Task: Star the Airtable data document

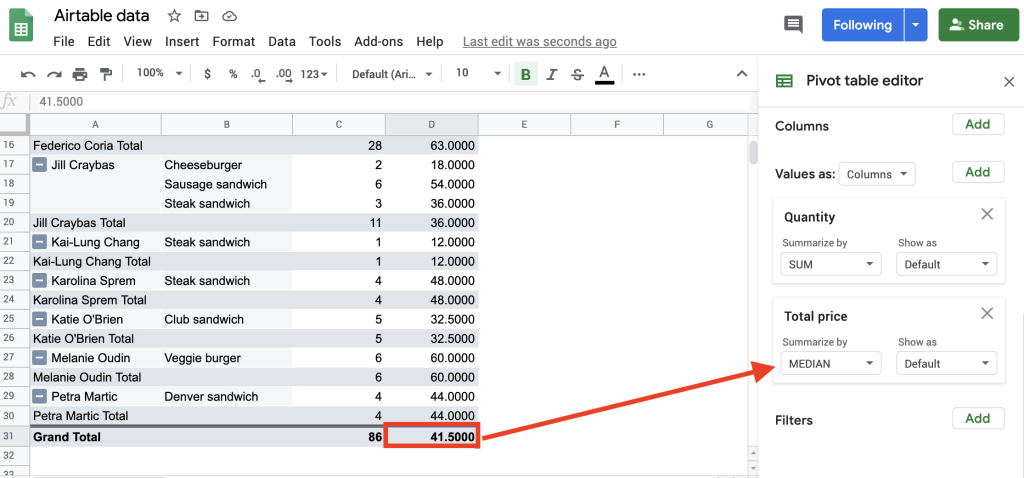Action: (x=174, y=16)
